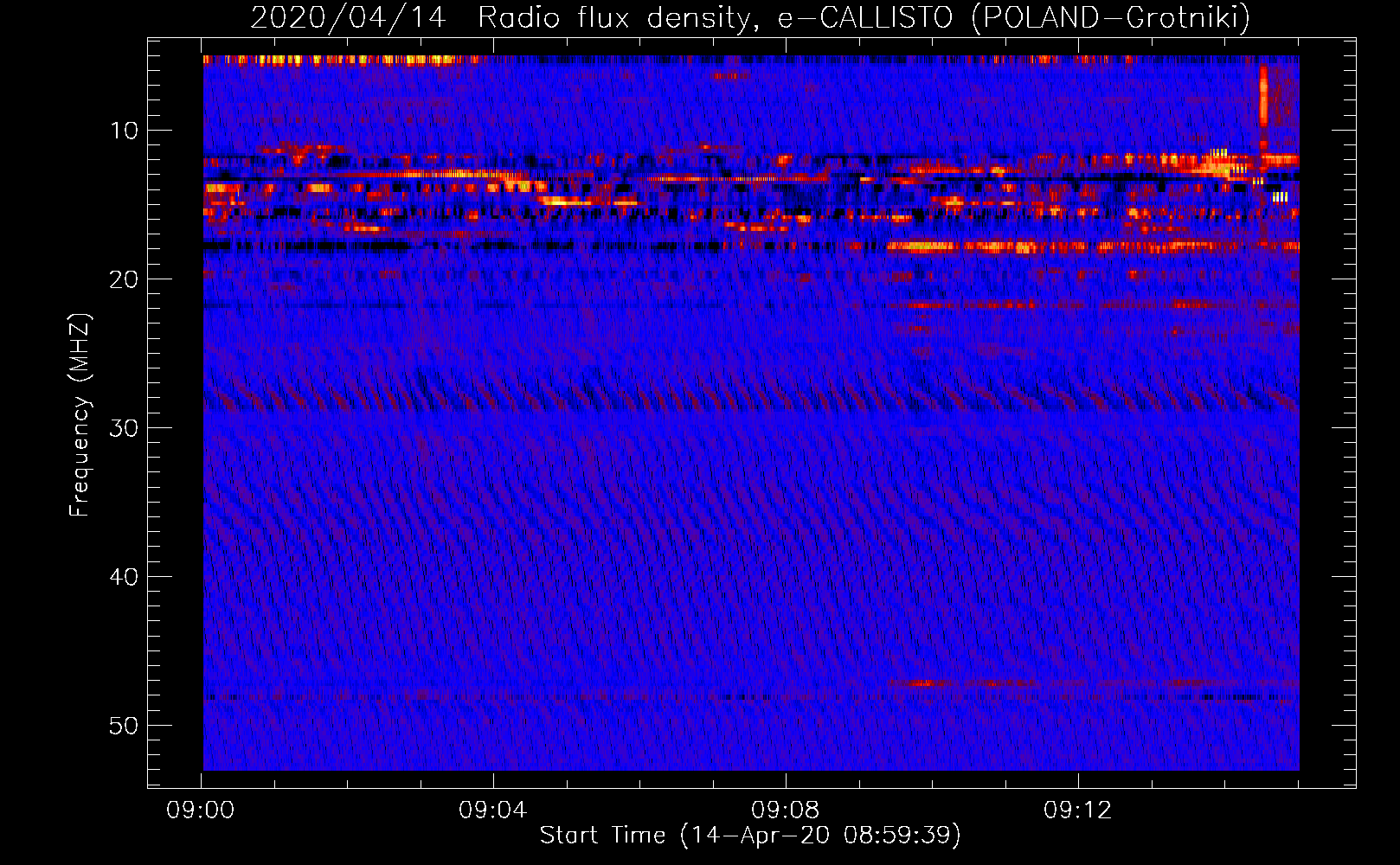Click the 'Start Time (14-Apr-20 08:59:39)' label
This screenshot has width=1400, height=865.
click(x=750, y=836)
